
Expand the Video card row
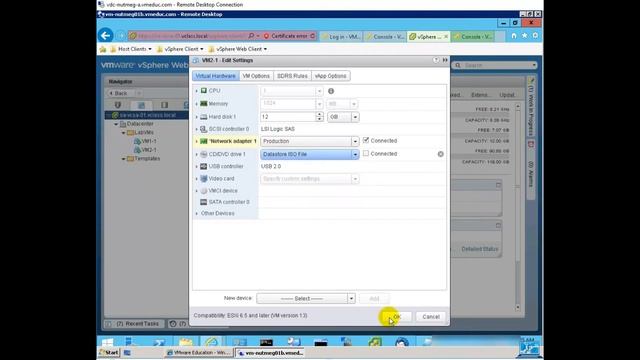tap(196, 179)
